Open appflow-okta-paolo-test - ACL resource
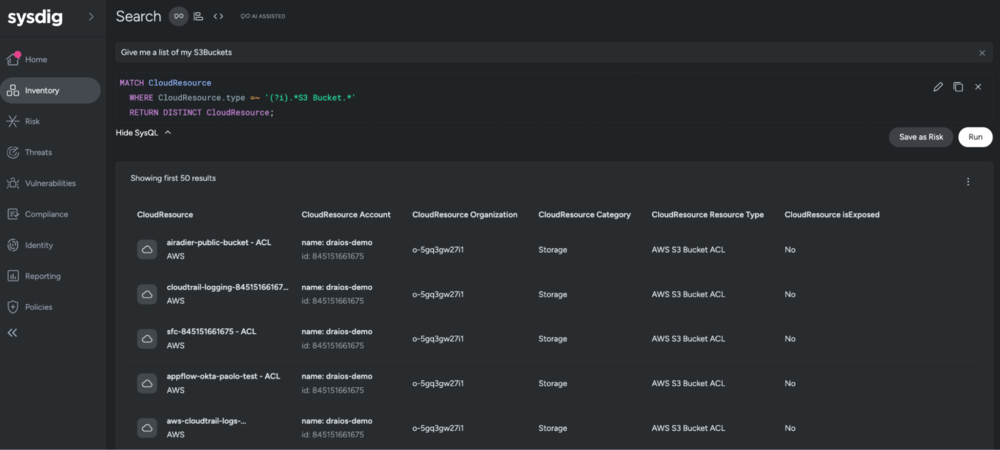Screen dimensions: 1000x450 [223, 377]
